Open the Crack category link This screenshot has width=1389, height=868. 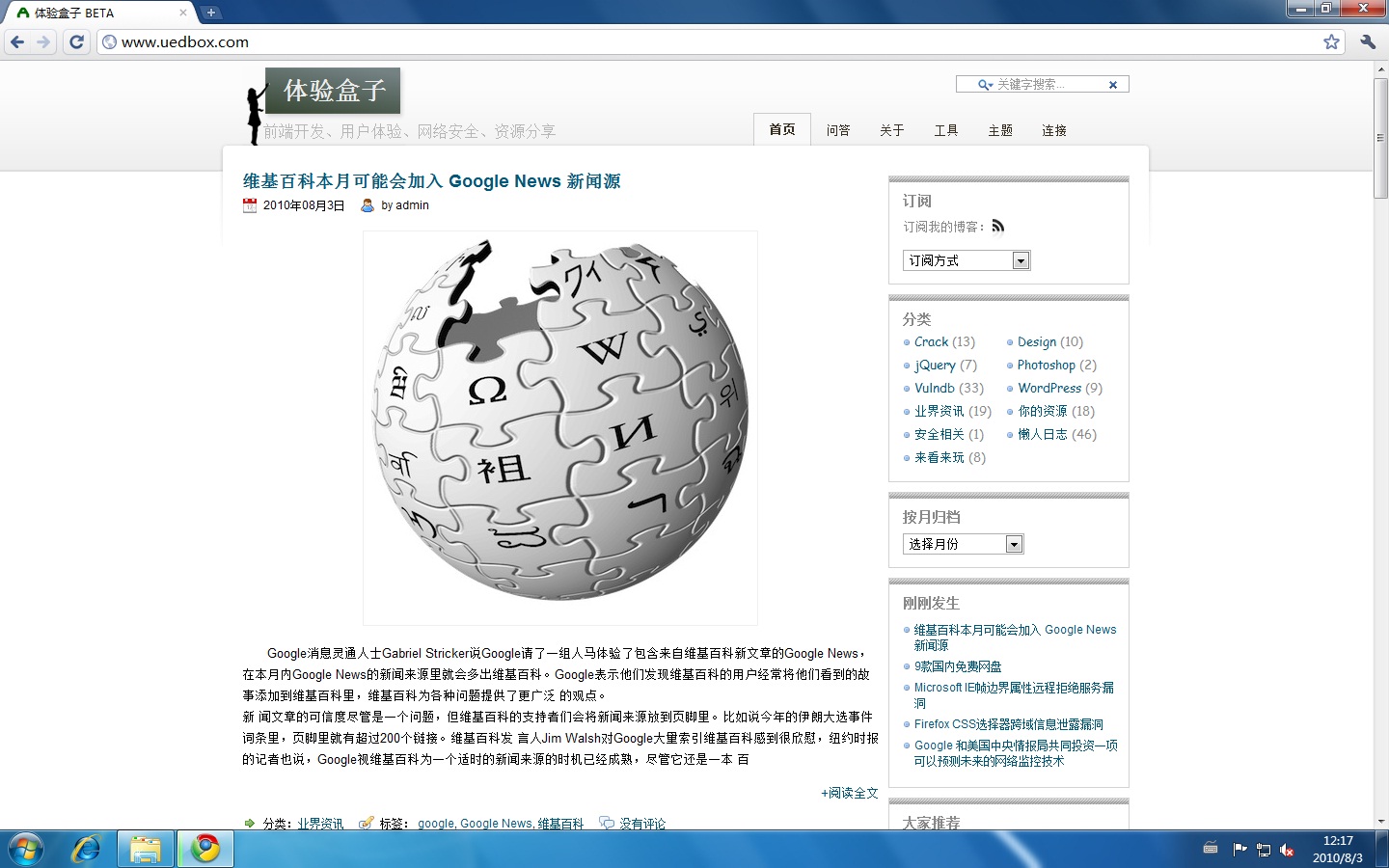point(932,341)
